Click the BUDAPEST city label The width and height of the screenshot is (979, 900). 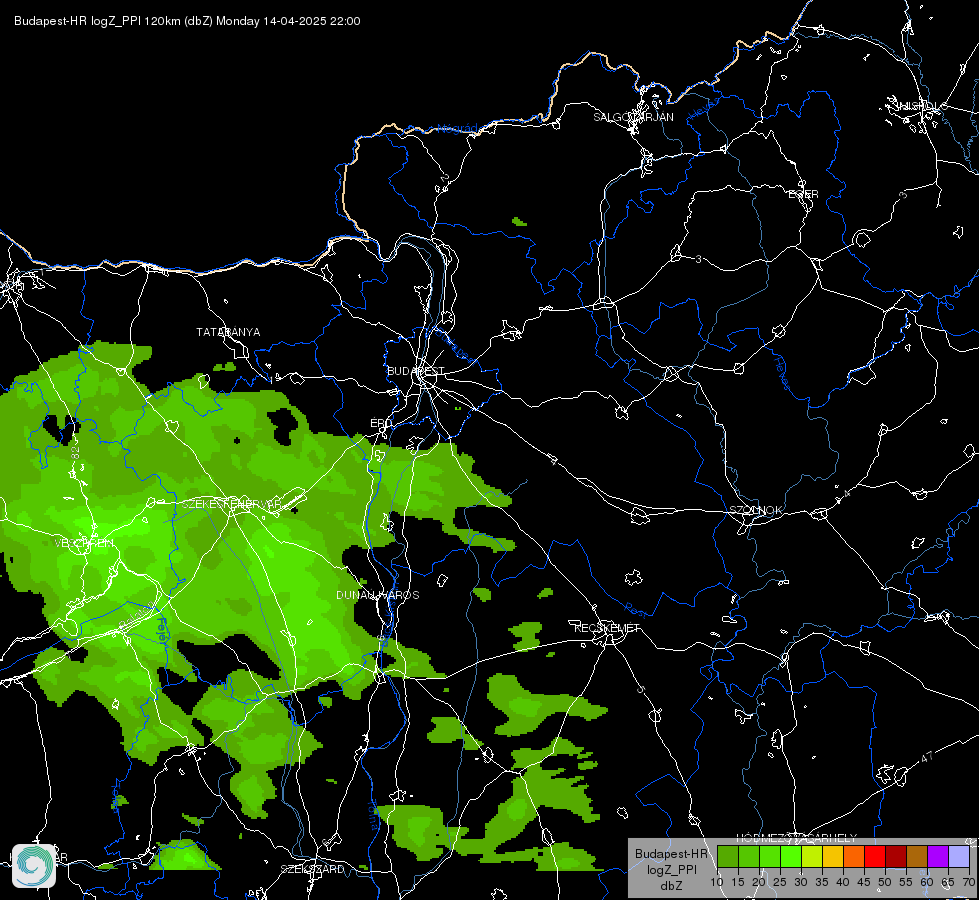(416, 371)
